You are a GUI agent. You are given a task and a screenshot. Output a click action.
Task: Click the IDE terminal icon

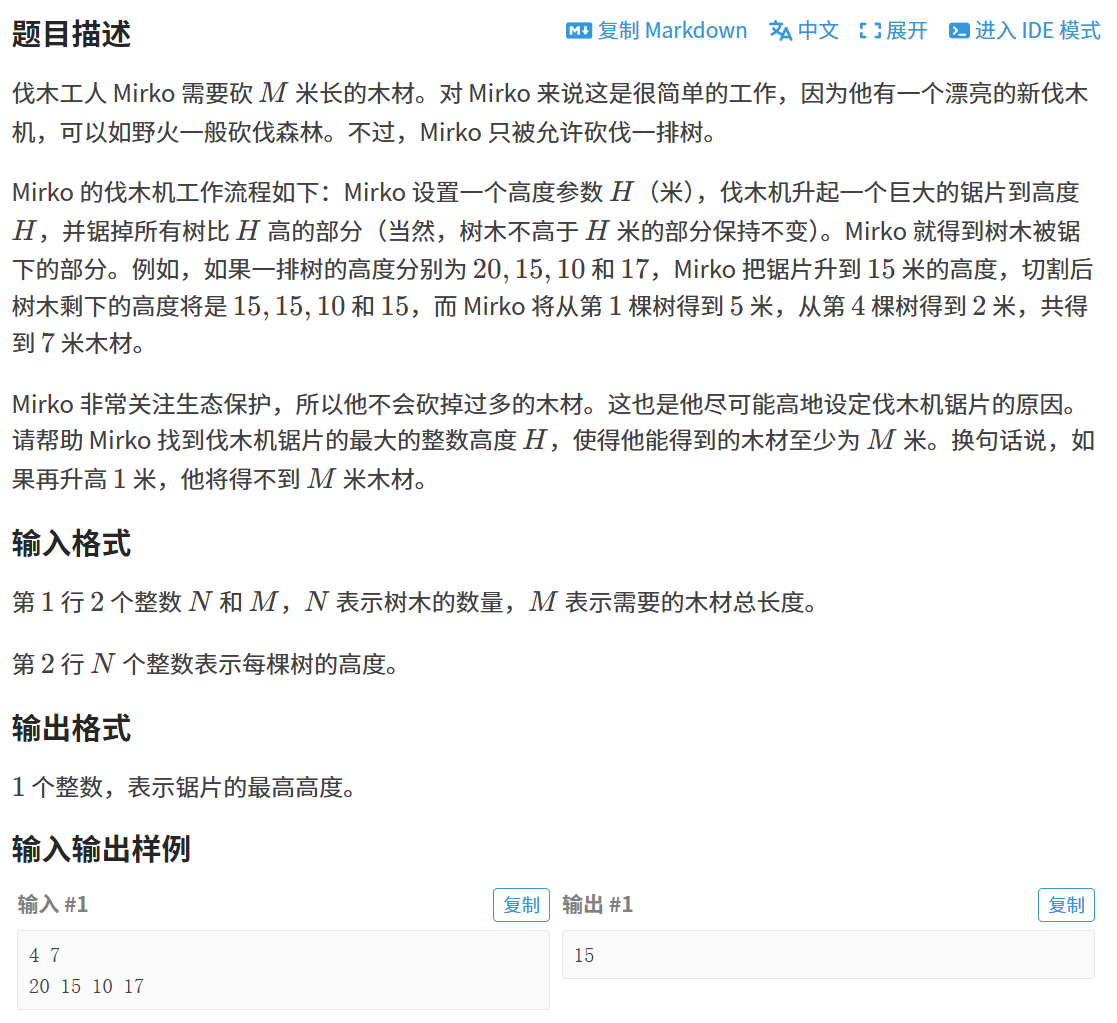tap(959, 31)
